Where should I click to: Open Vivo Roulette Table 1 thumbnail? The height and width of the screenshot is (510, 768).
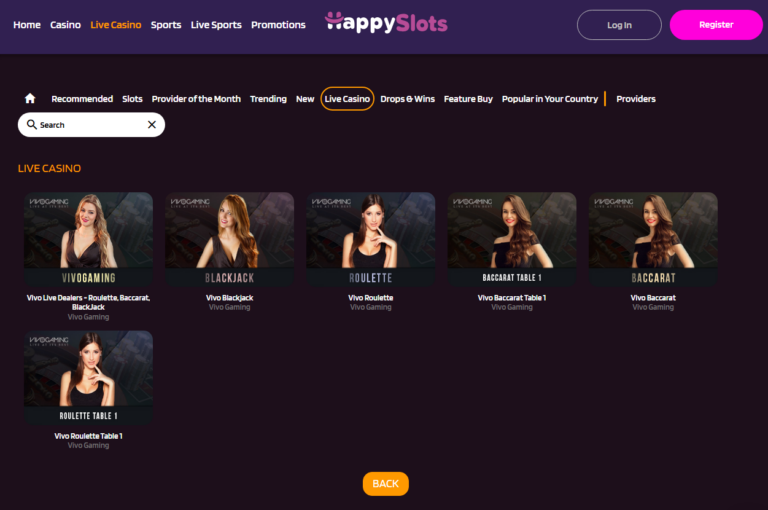(x=88, y=377)
